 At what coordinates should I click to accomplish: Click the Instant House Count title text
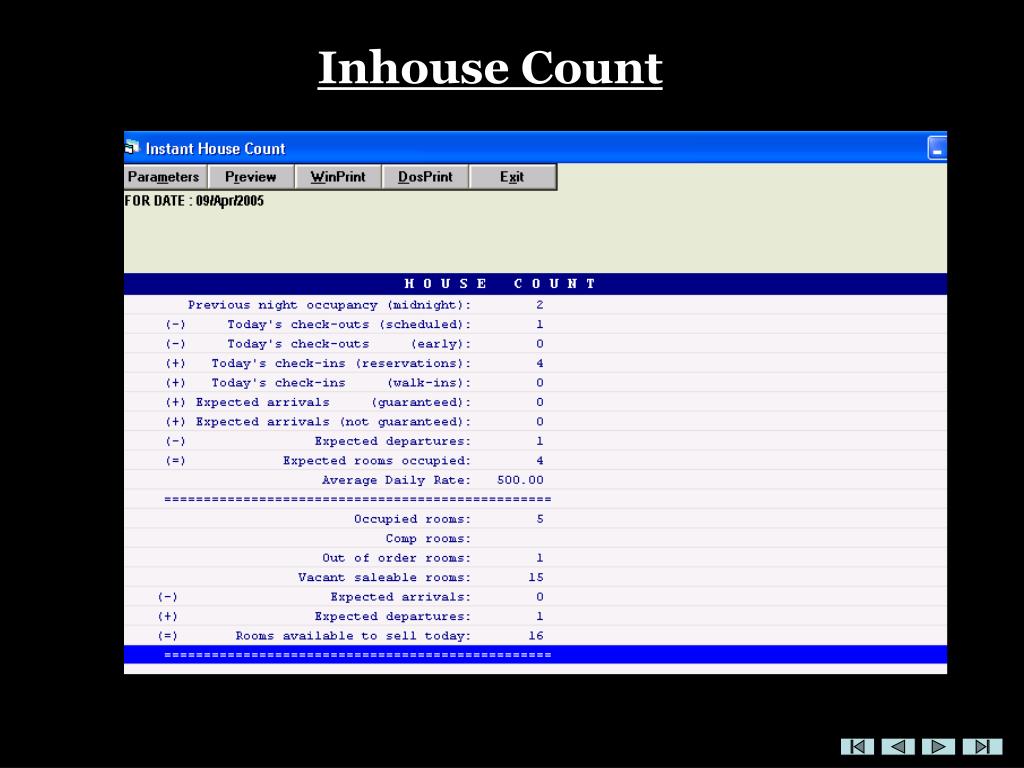[x=216, y=149]
